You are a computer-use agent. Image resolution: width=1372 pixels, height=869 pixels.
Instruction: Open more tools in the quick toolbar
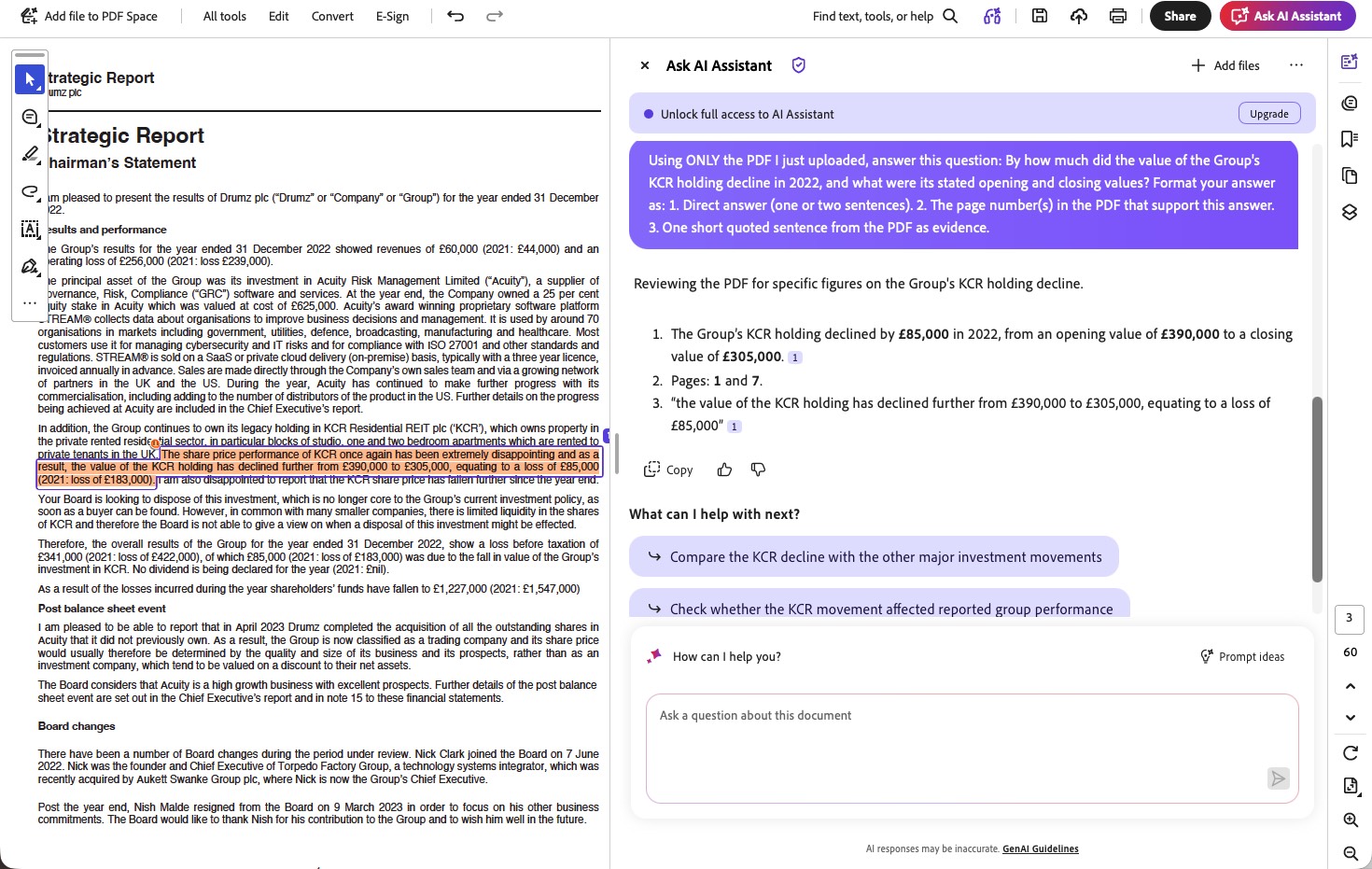coord(30,302)
